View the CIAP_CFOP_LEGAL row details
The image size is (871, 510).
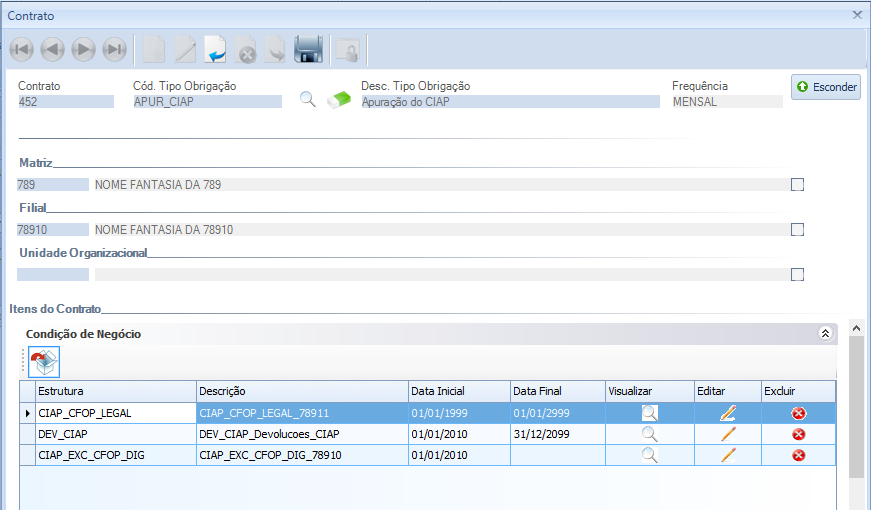[x=649, y=412]
